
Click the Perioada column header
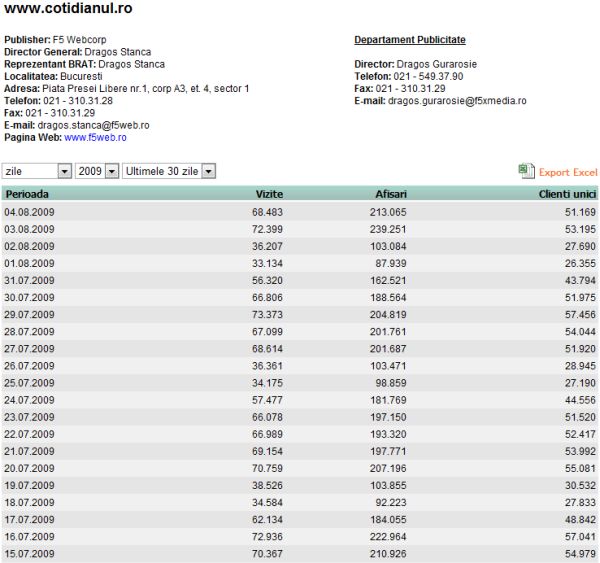(x=27, y=194)
